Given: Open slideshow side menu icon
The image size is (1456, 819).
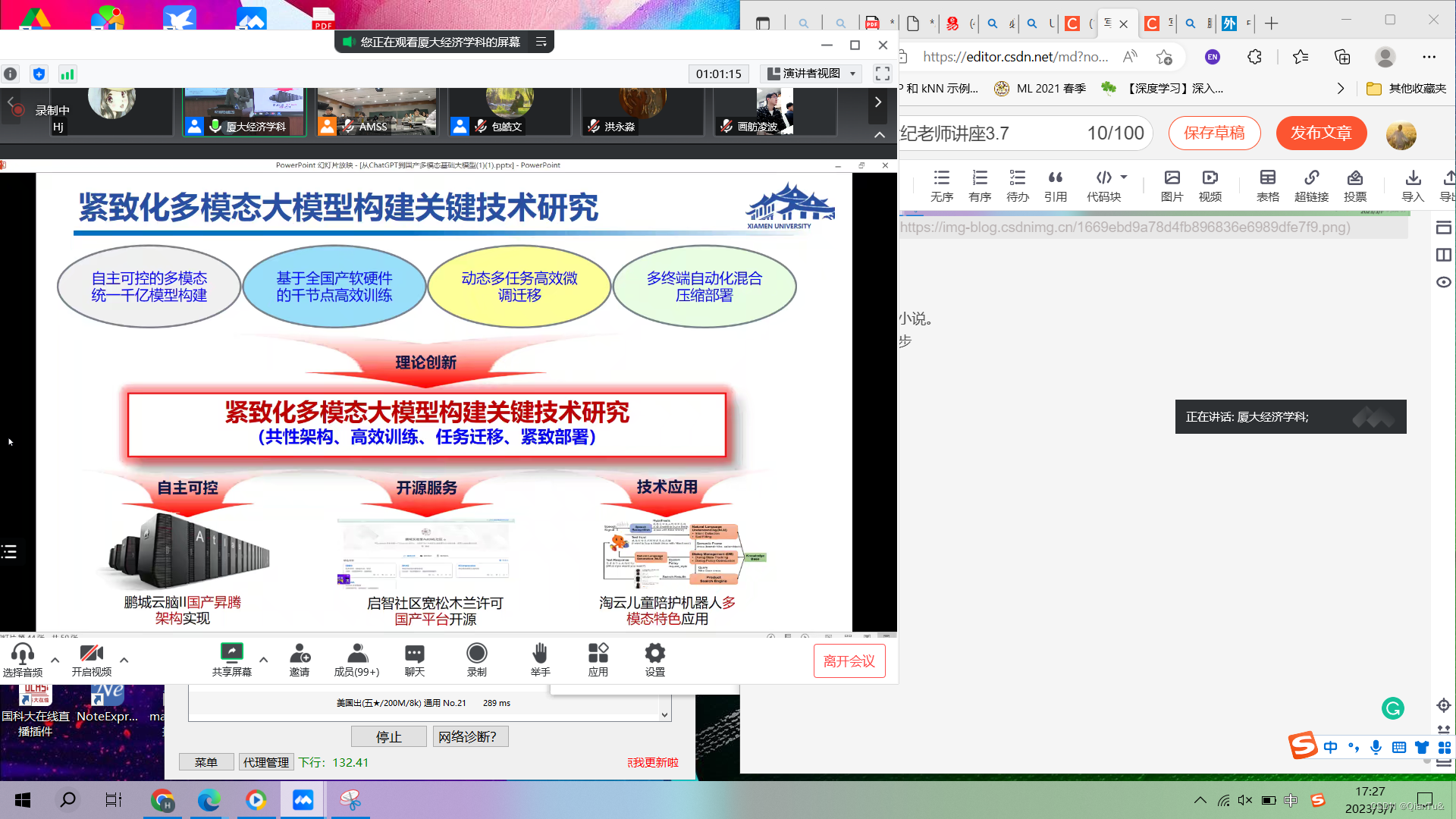Looking at the screenshot, I should [x=9, y=551].
